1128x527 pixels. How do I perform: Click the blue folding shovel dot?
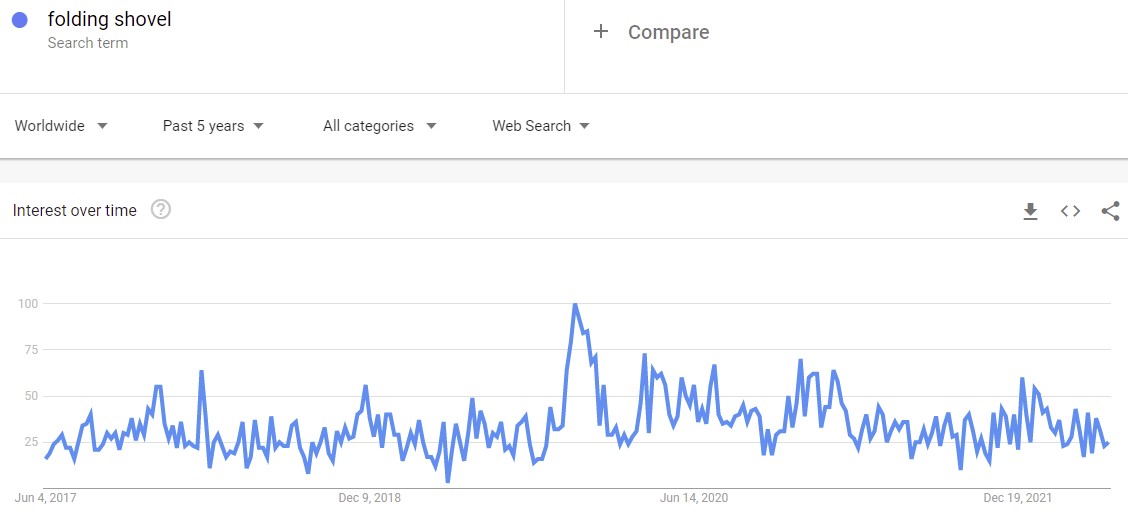pos(20,20)
